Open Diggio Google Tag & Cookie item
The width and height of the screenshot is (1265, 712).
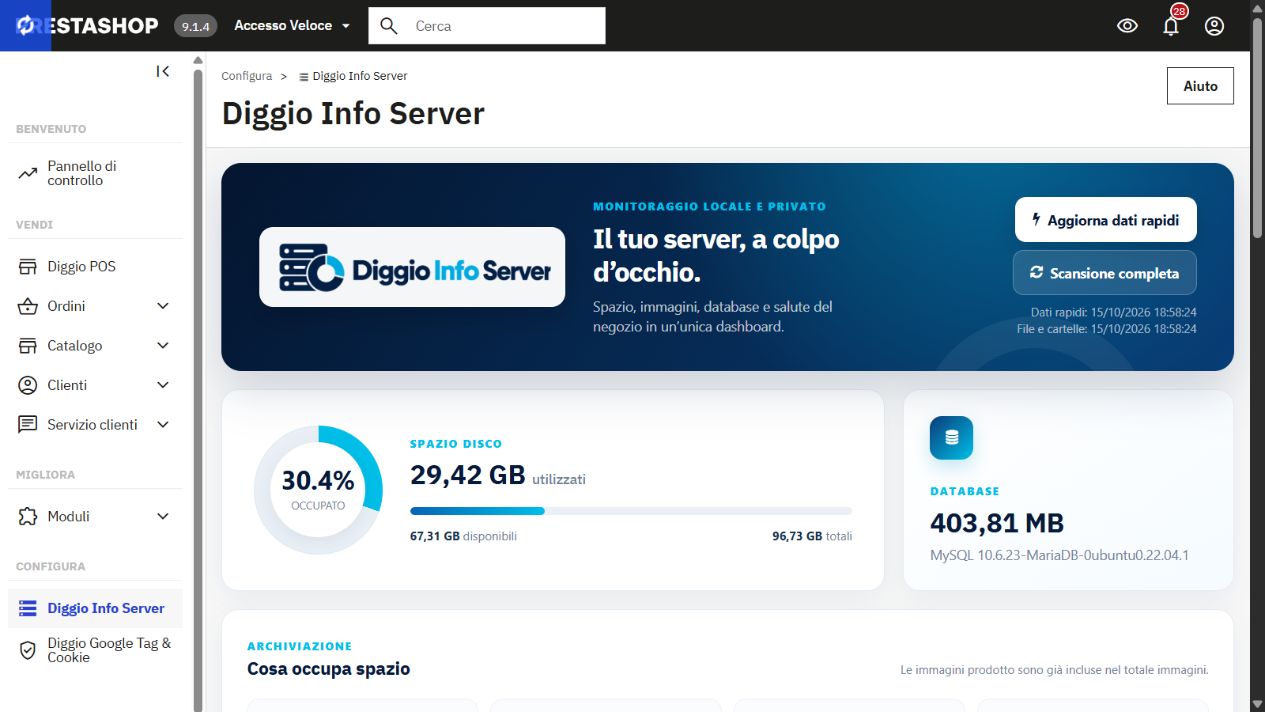pos(95,650)
